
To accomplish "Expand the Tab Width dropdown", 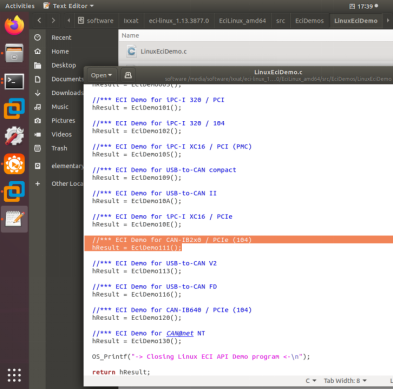I will (x=345, y=380).
